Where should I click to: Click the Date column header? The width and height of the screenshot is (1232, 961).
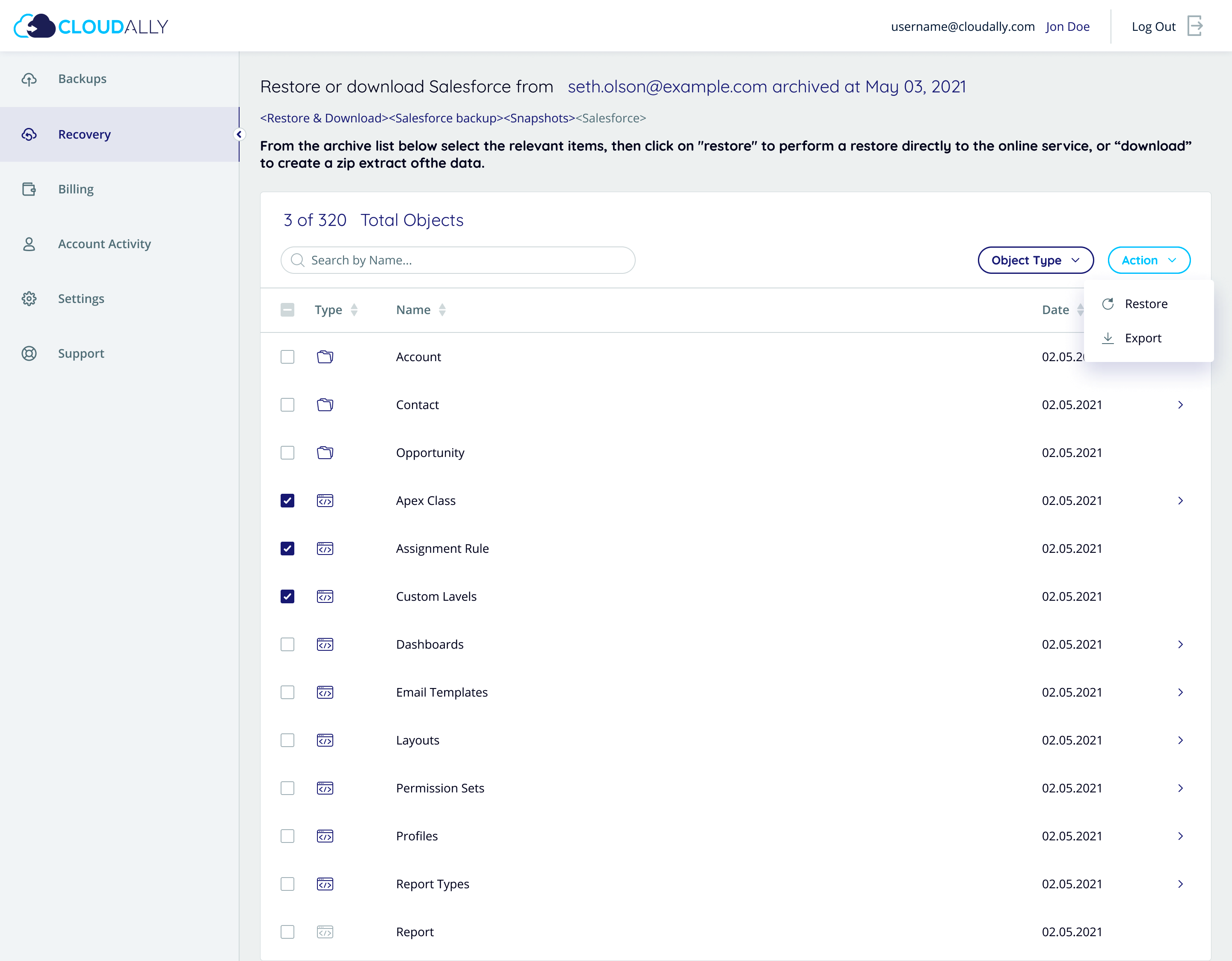(x=1055, y=310)
